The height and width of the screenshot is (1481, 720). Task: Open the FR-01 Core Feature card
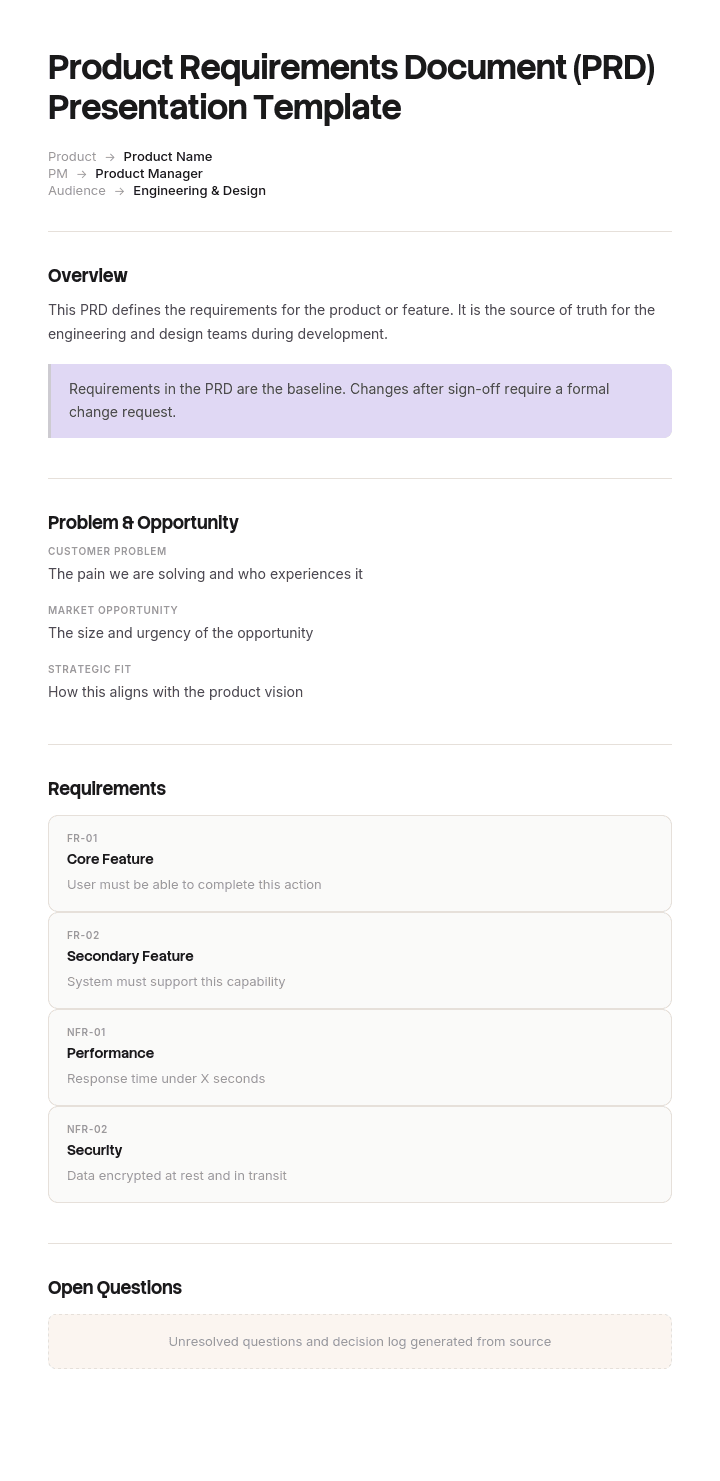coord(360,864)
